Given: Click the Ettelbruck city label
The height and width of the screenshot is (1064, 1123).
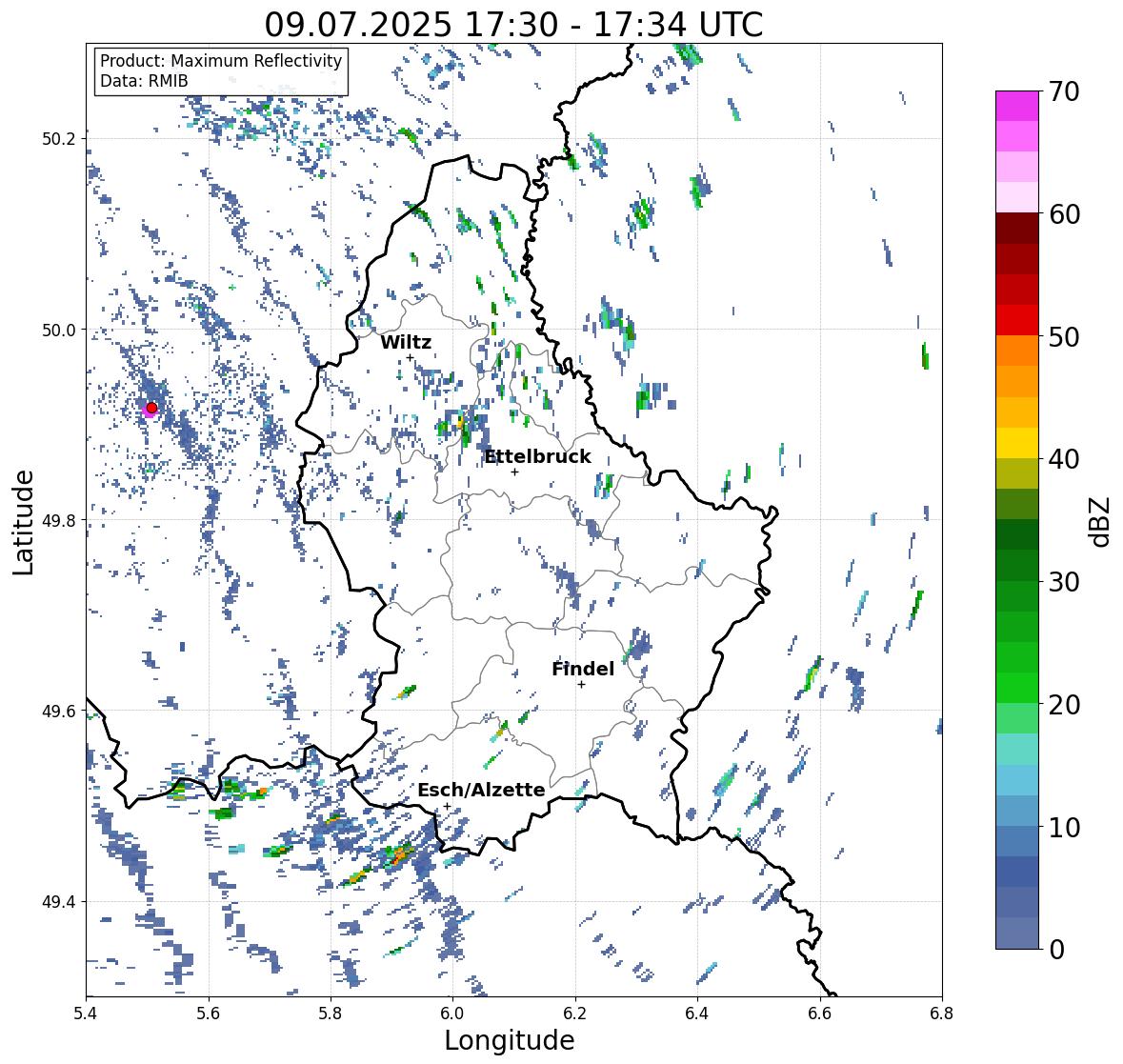Looking at the screenshot, I should 538,456.
